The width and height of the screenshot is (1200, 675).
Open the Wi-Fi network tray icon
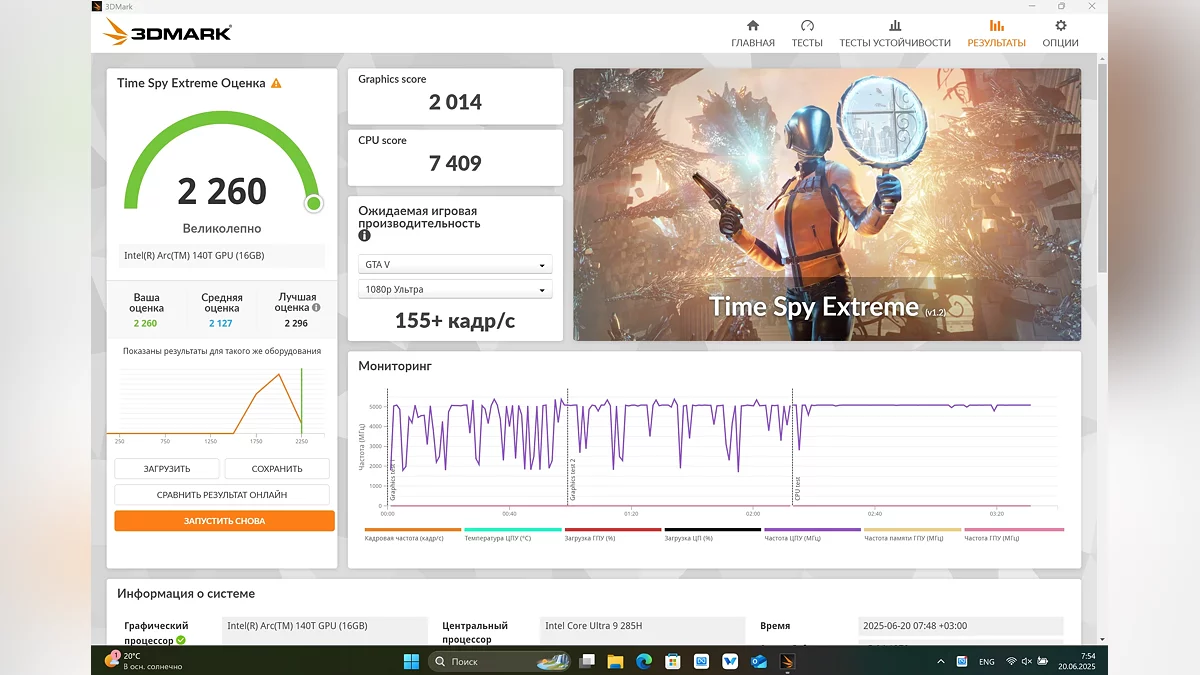pyautogui.click(x=1011, y=661)
